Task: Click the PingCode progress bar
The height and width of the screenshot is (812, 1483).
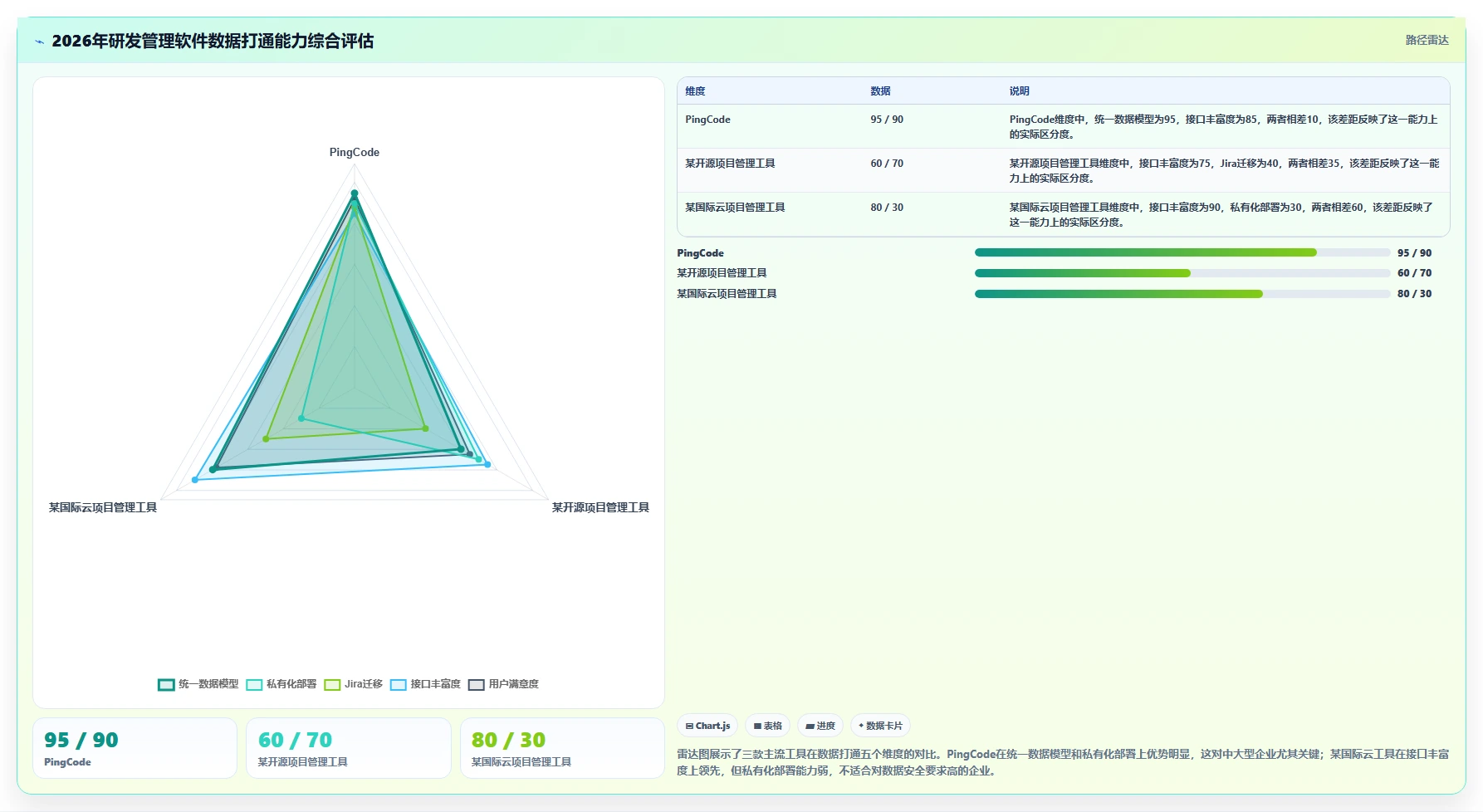Action: [1182, 252]
